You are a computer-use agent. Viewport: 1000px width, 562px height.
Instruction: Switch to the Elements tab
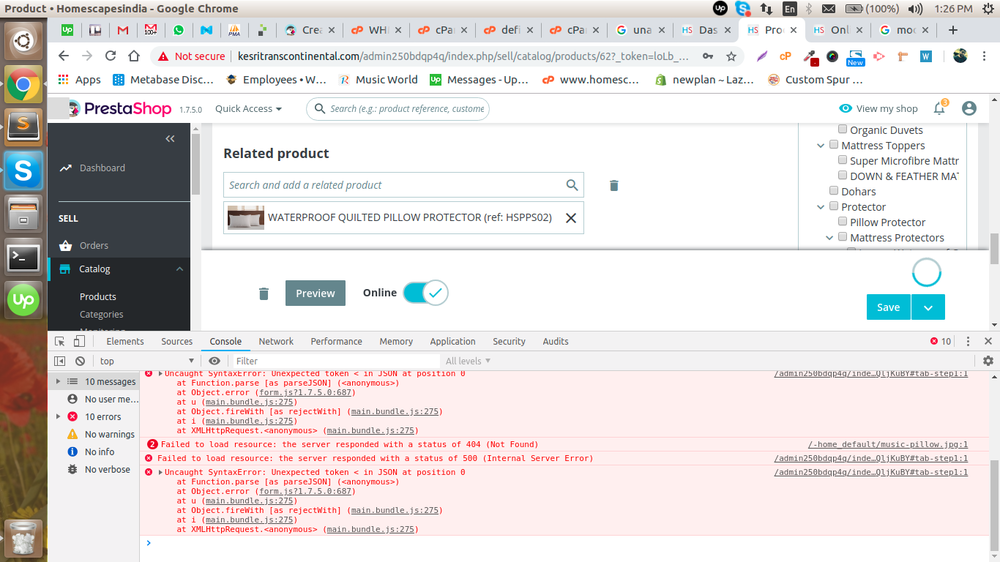[125, 341]
